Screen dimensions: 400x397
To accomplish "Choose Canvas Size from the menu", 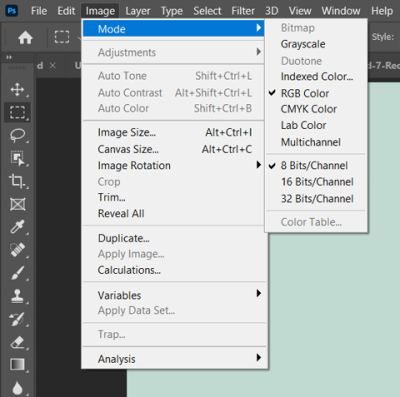I will pos(173,149).
